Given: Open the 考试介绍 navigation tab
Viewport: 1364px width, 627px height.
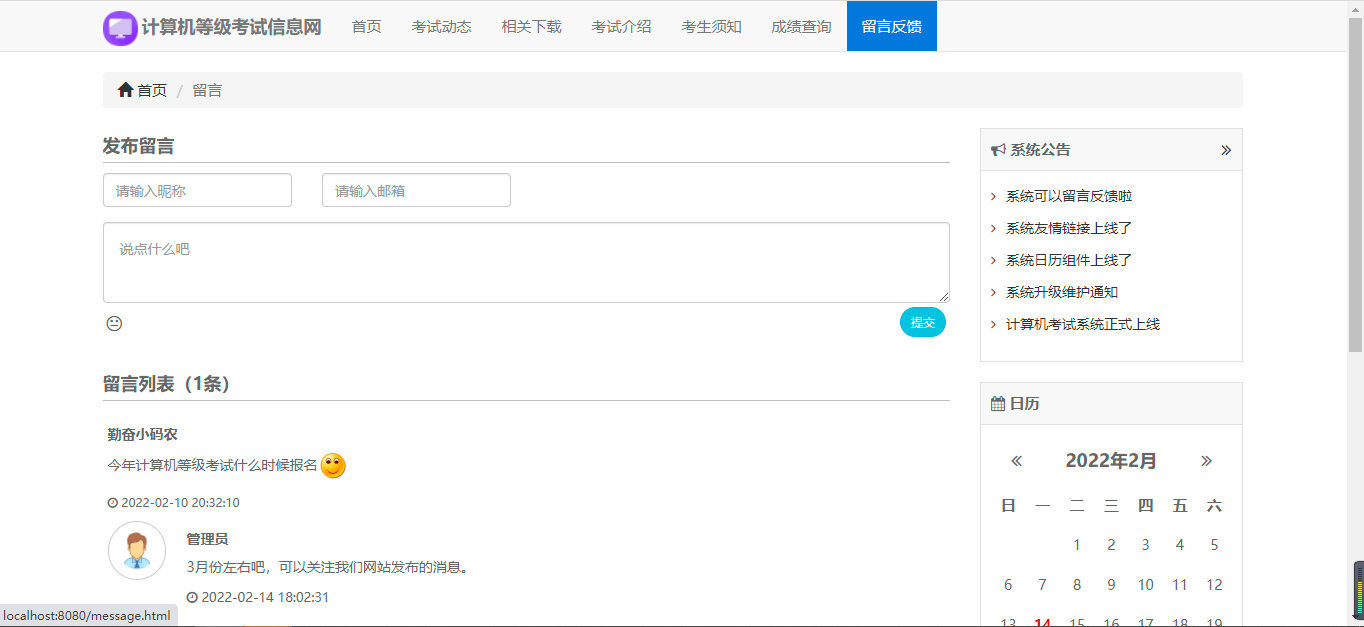Looking at the screenshot, I should pyautogui.click(x=622, y=26).
